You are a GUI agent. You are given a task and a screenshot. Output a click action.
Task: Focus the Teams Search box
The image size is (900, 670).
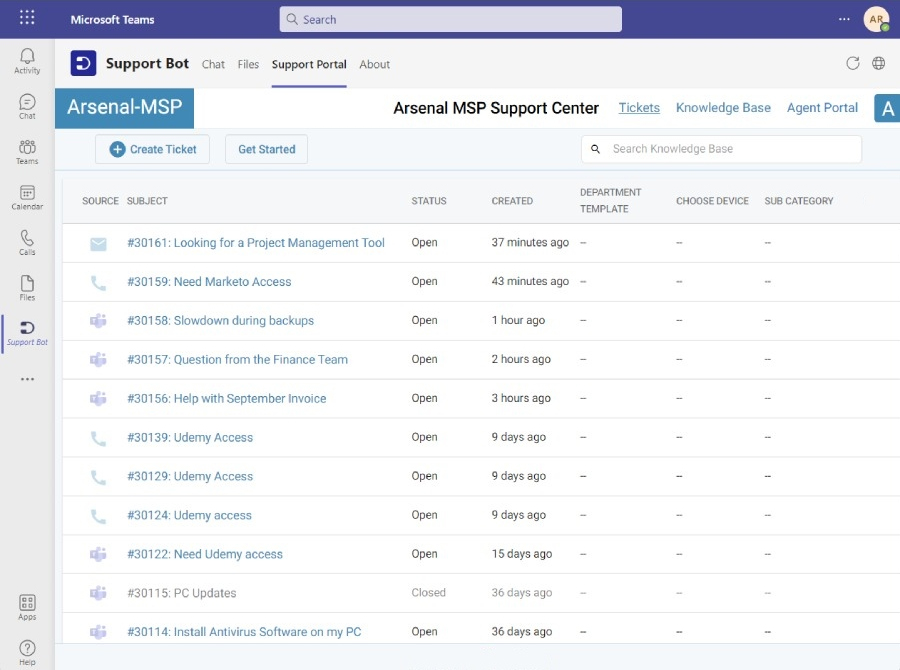(451, 19)
